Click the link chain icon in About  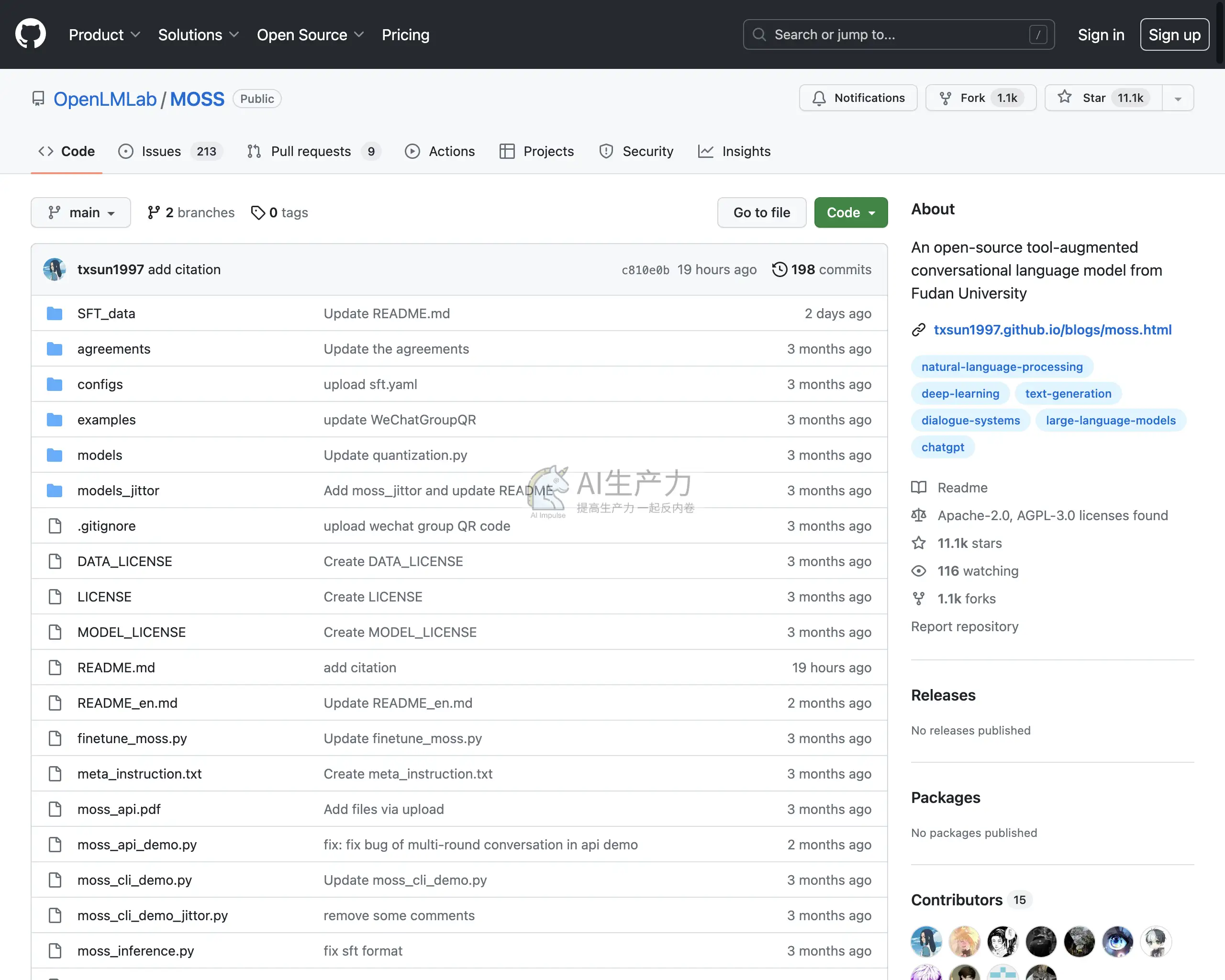point(919,330)
